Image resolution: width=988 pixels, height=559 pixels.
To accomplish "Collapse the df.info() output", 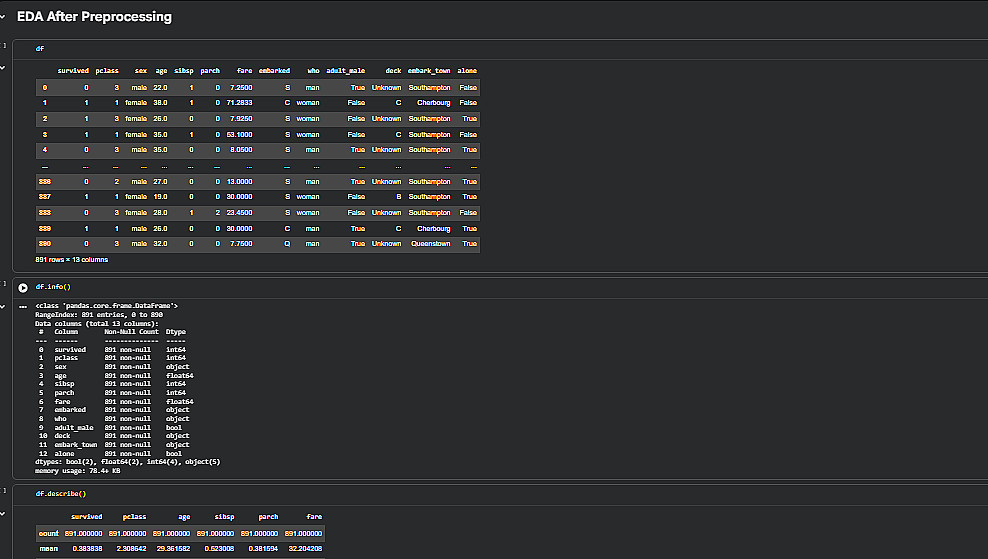I will 3,307.
